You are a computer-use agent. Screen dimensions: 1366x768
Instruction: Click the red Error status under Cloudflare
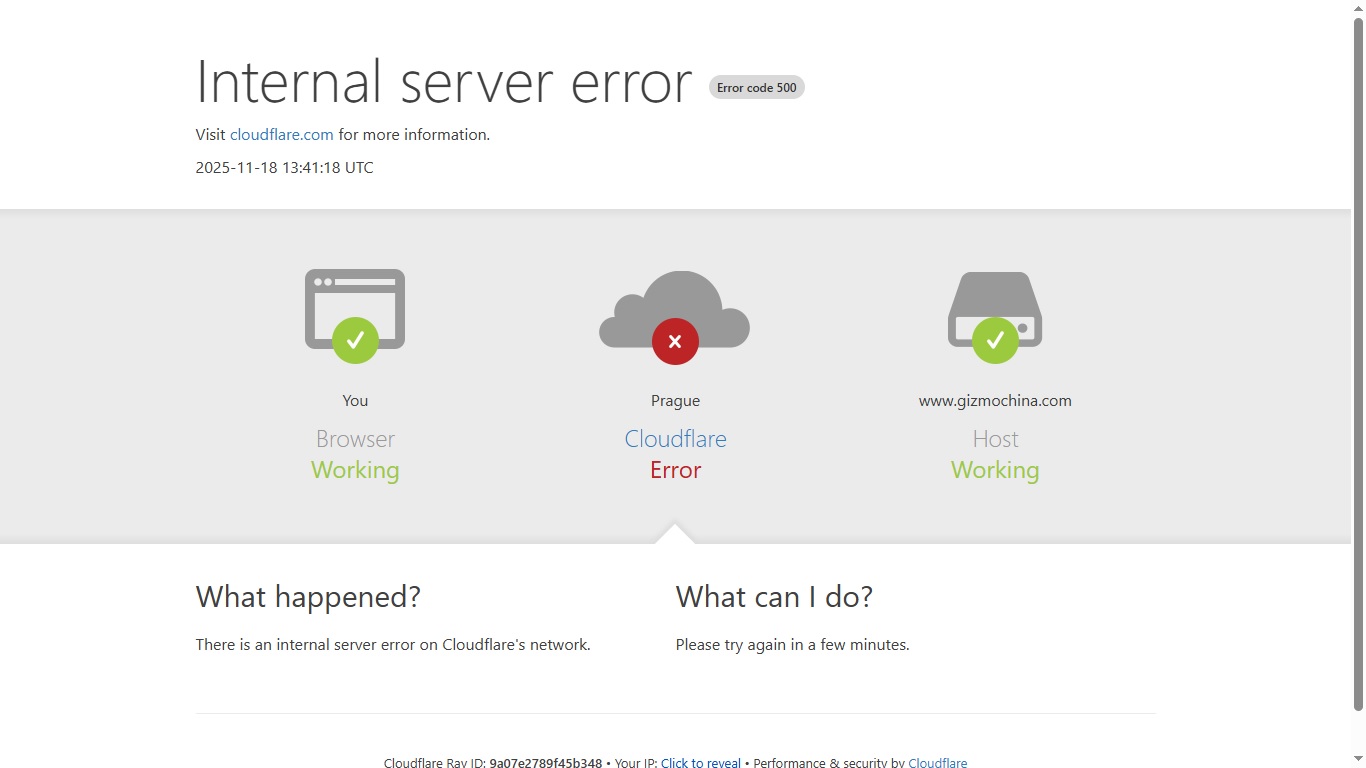click(675, 470)
